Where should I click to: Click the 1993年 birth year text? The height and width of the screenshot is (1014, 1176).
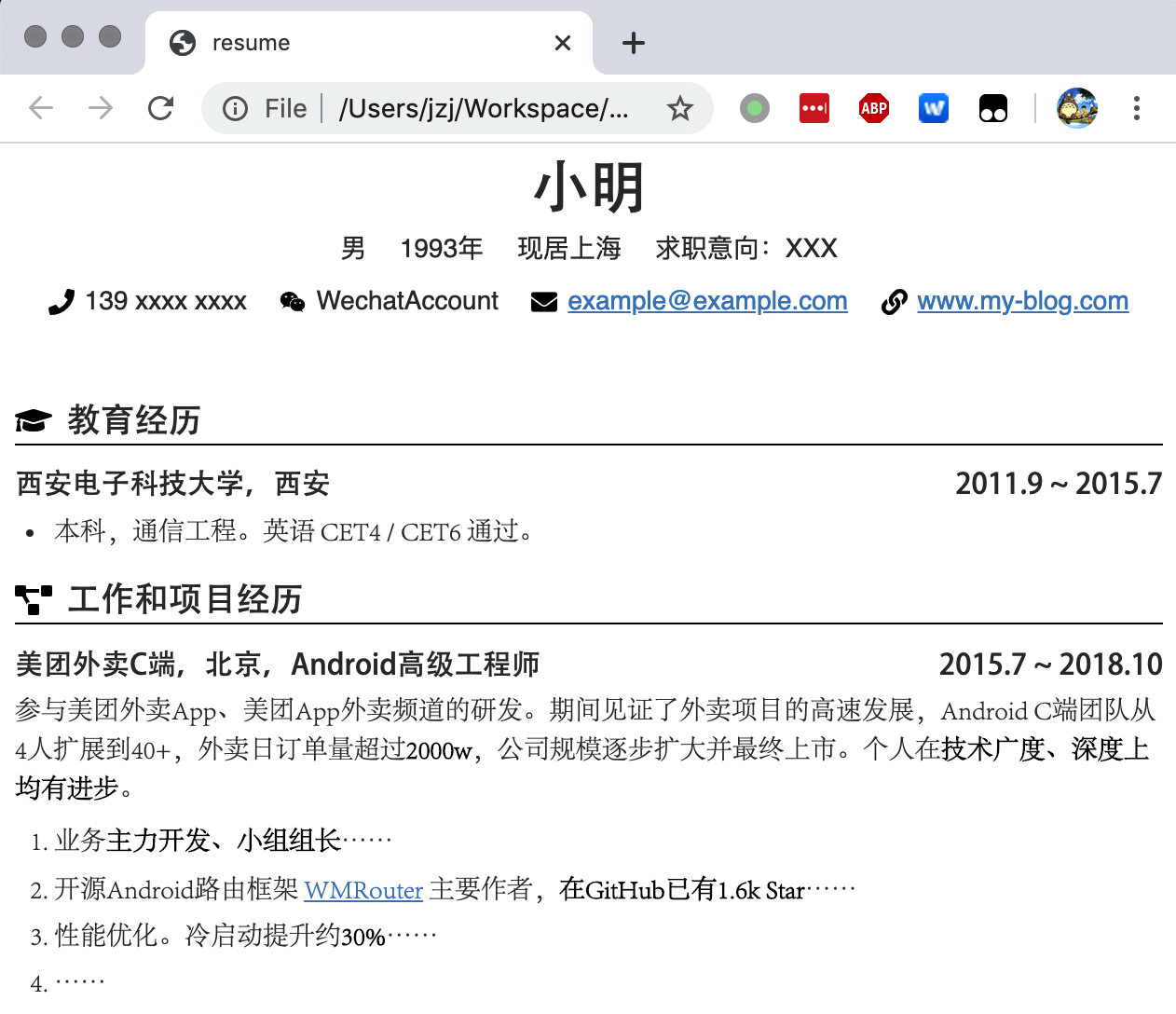tap(442, 248)
